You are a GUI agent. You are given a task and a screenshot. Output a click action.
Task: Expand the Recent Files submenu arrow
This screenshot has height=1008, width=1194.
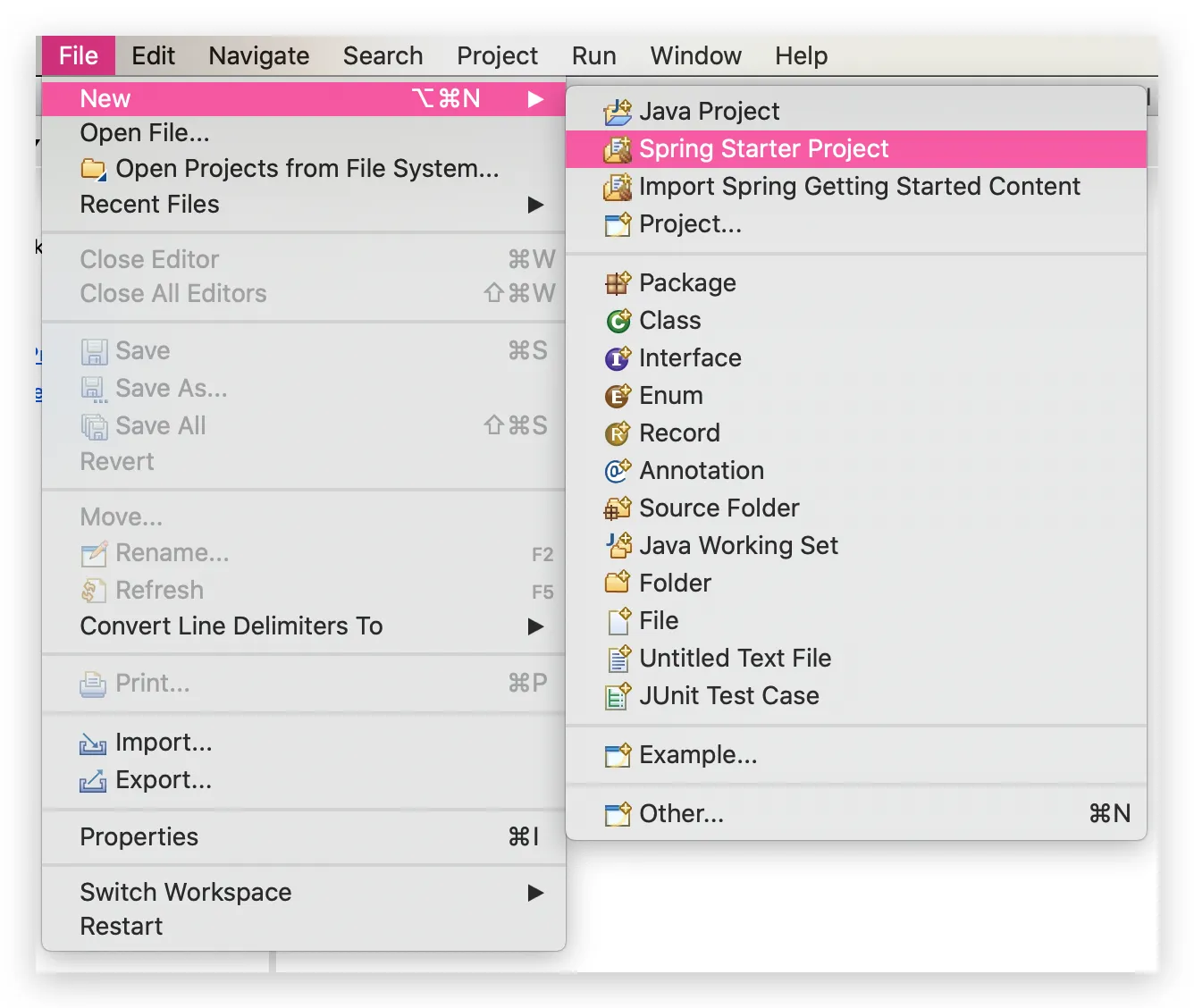click(x=535, y=205)
